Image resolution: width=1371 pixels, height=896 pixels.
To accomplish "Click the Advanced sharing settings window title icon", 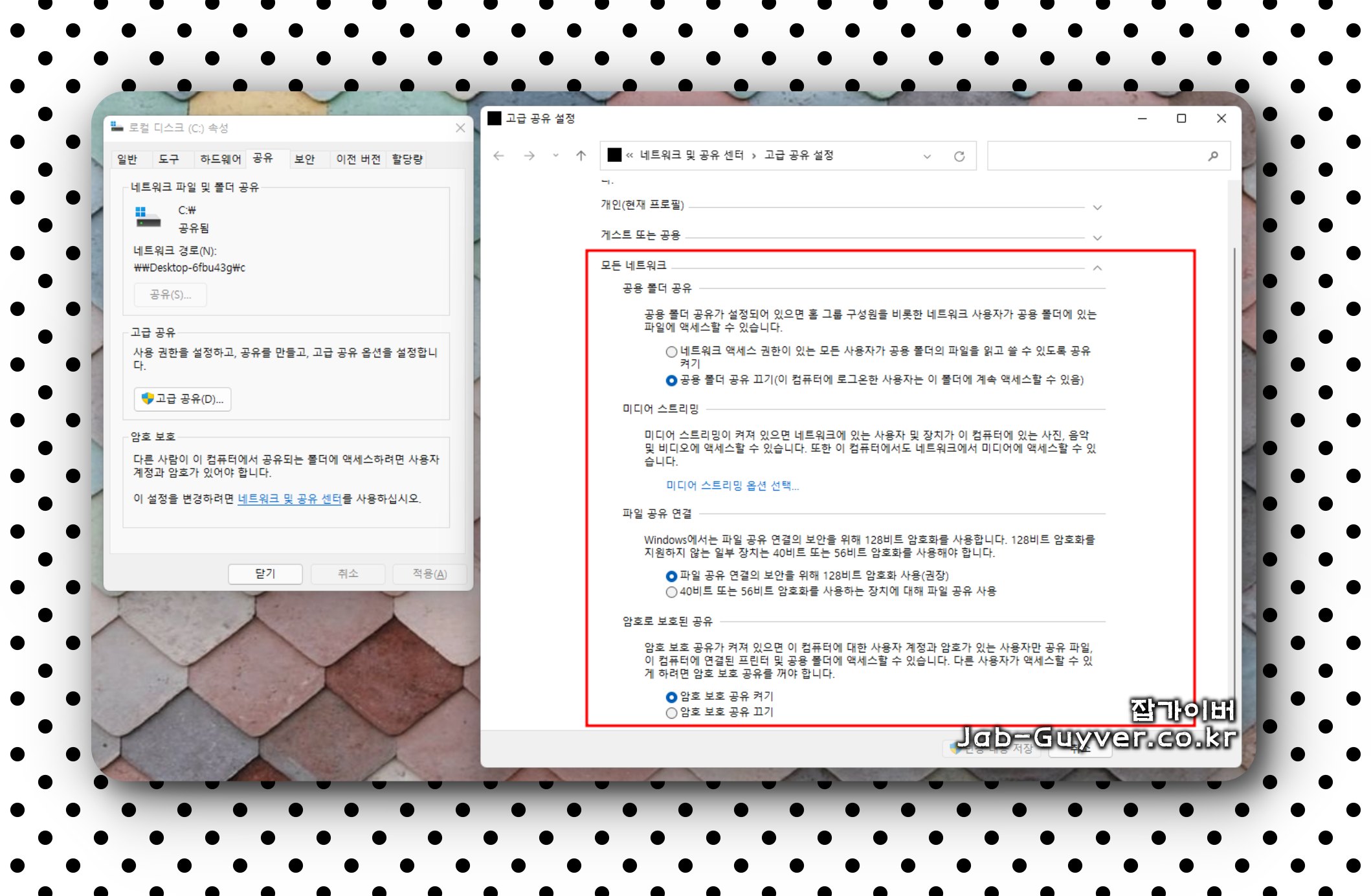I will coord(495,118).
